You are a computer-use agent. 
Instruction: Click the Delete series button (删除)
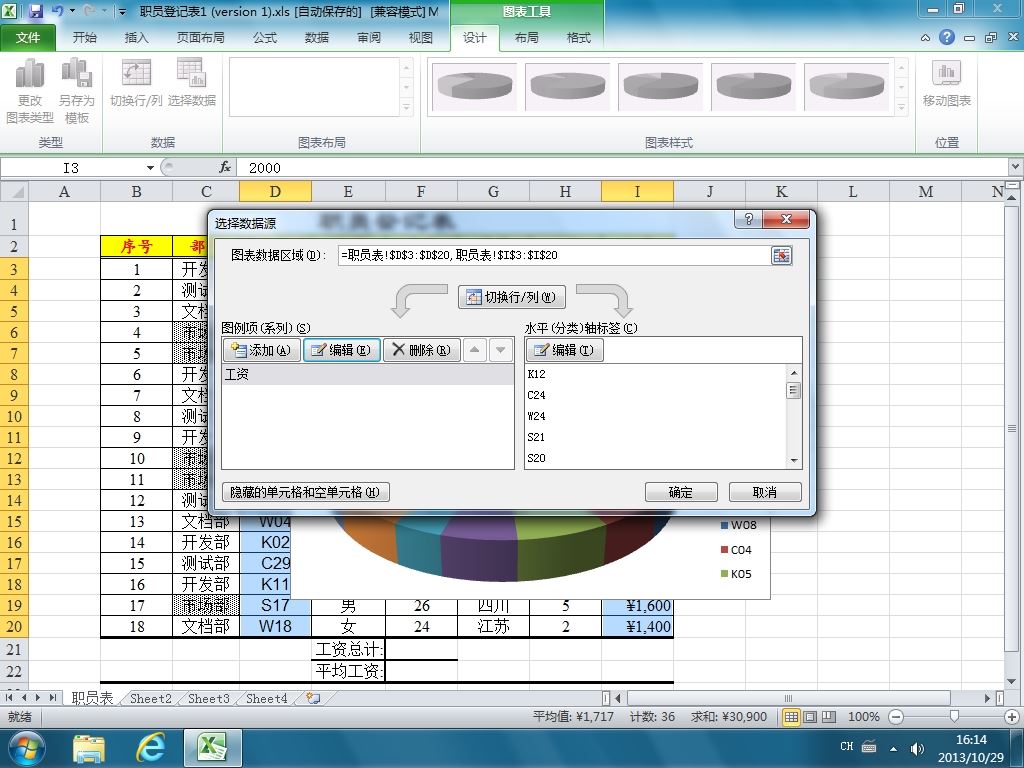(421, 350)
